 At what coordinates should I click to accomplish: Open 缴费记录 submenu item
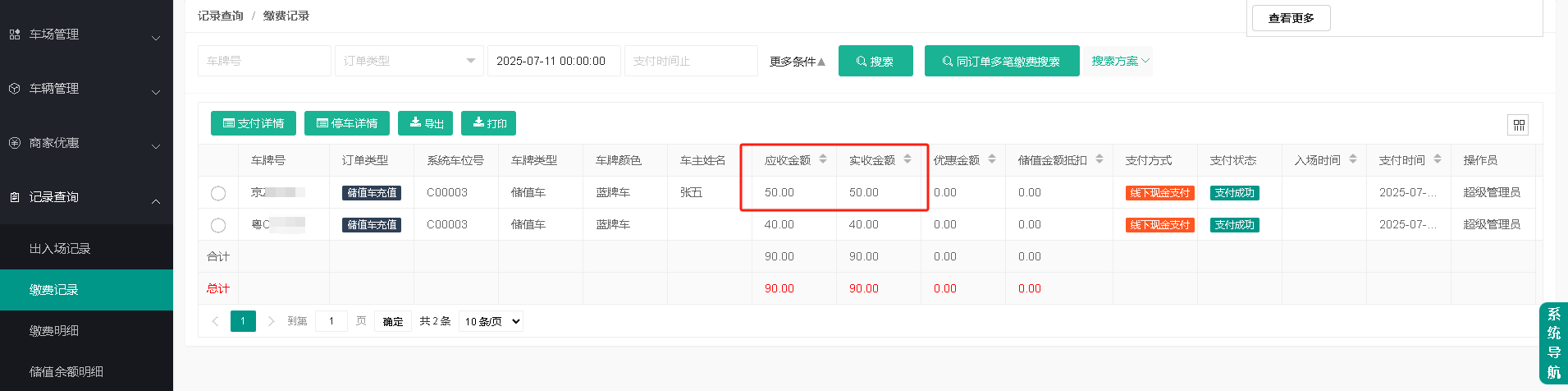86,290
